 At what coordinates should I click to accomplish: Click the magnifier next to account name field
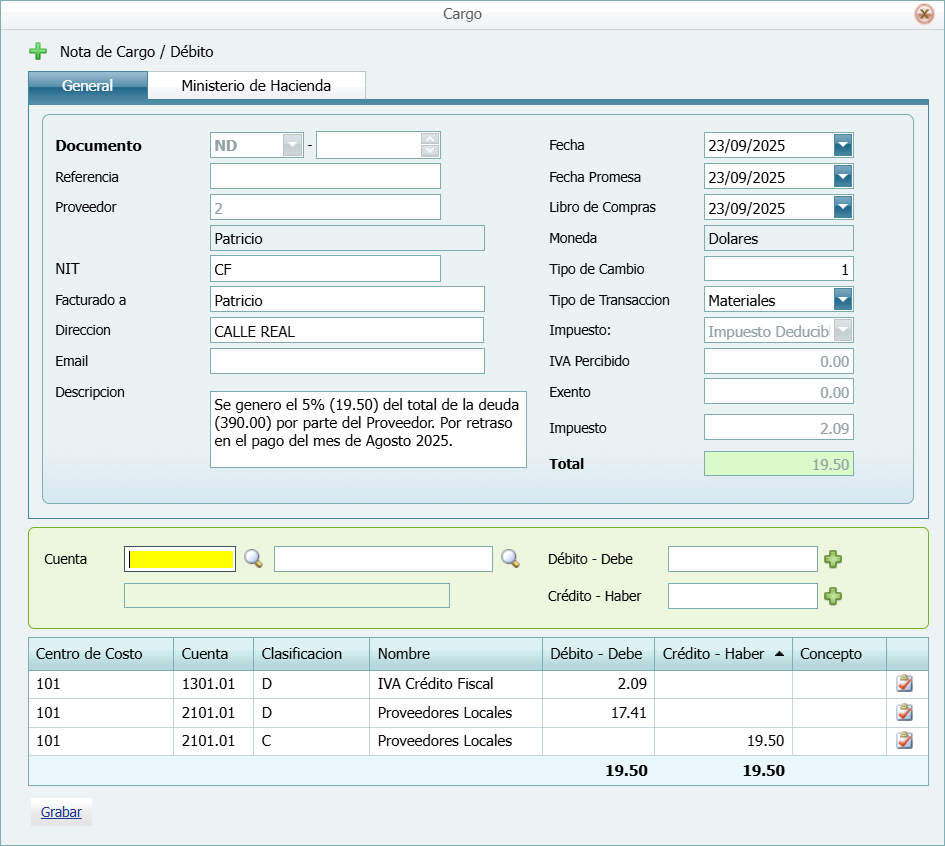tap(511, 559)
